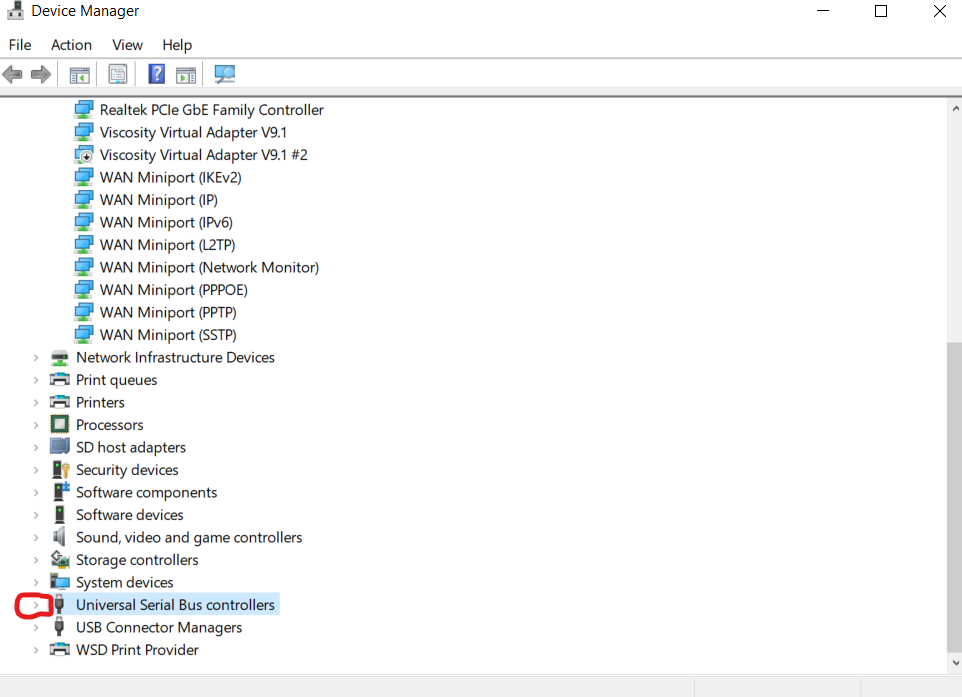
Task: Select WAN Miniport (SSTP) entry
Action: [168, 335]
